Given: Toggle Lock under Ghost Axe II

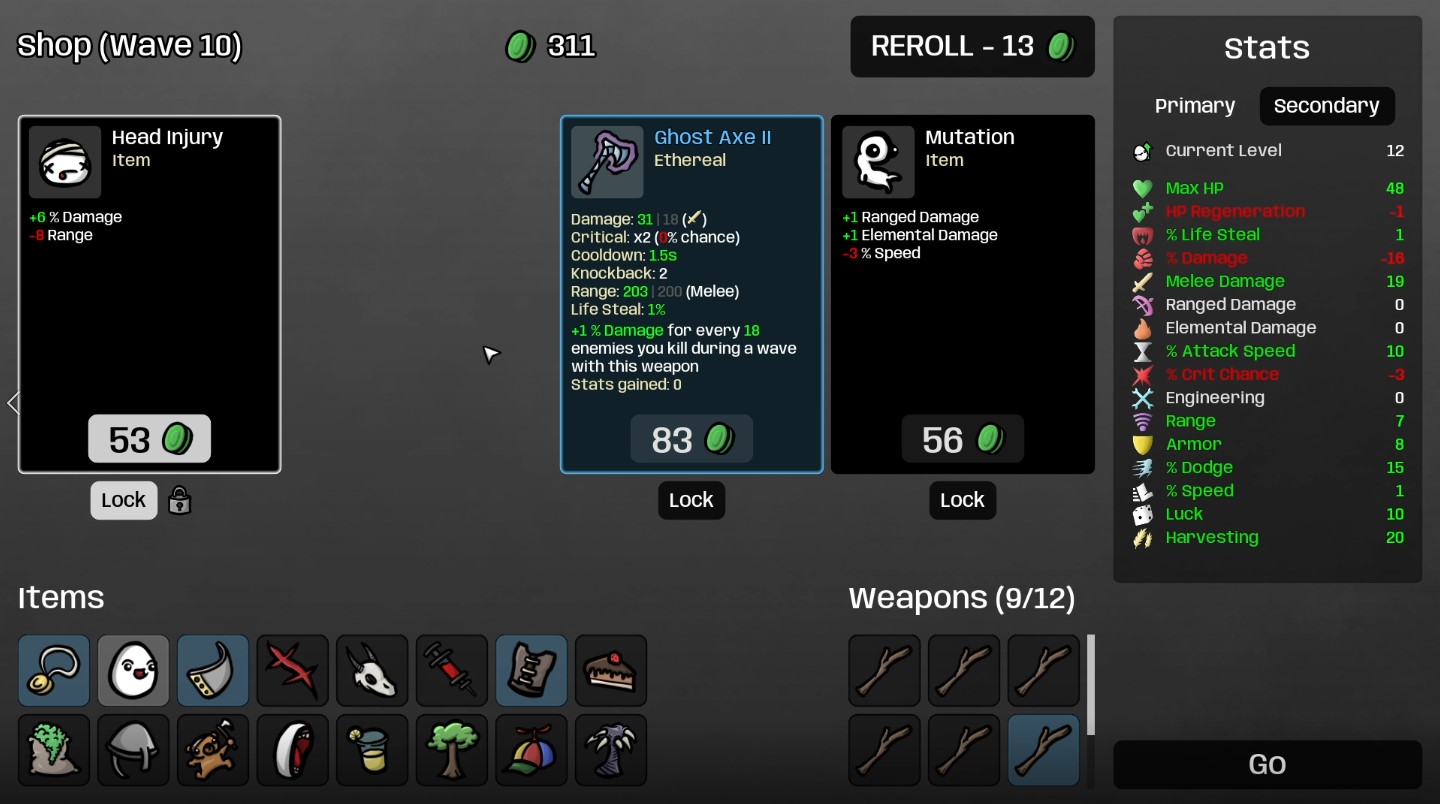Looking at the screenshot, I should point(691,500).
